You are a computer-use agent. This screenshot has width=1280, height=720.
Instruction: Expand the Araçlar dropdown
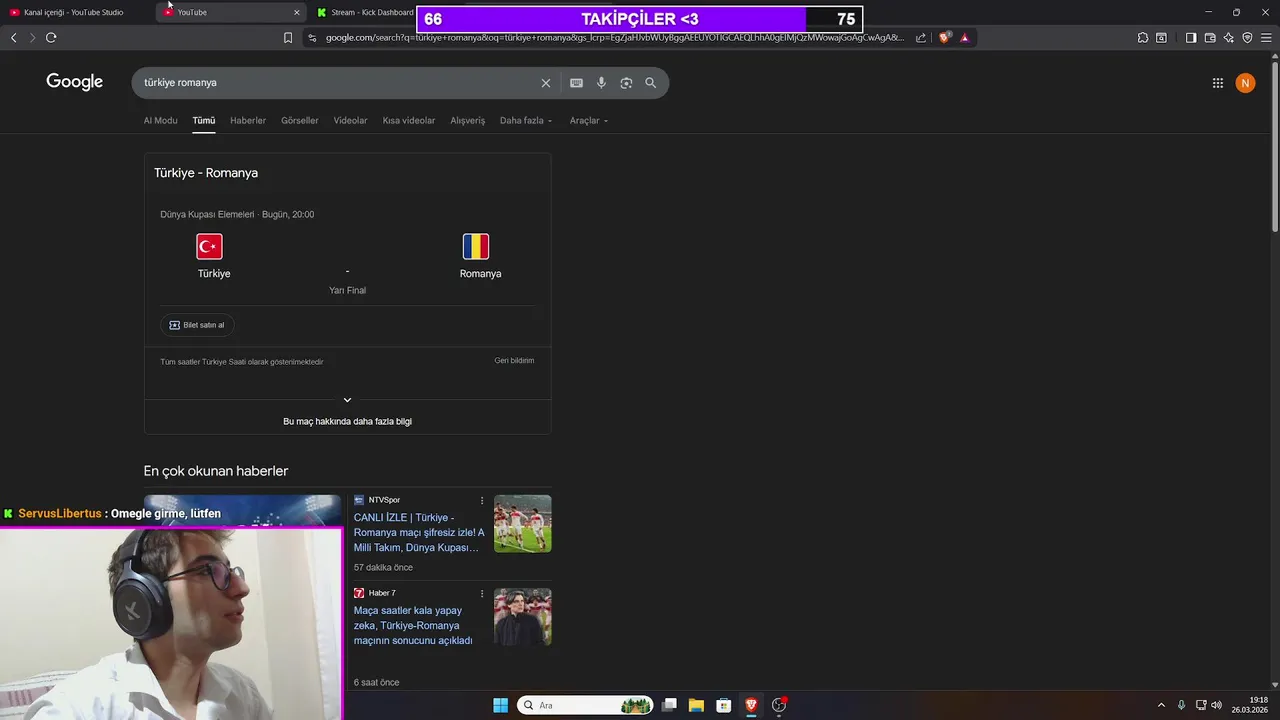[589, 121]
